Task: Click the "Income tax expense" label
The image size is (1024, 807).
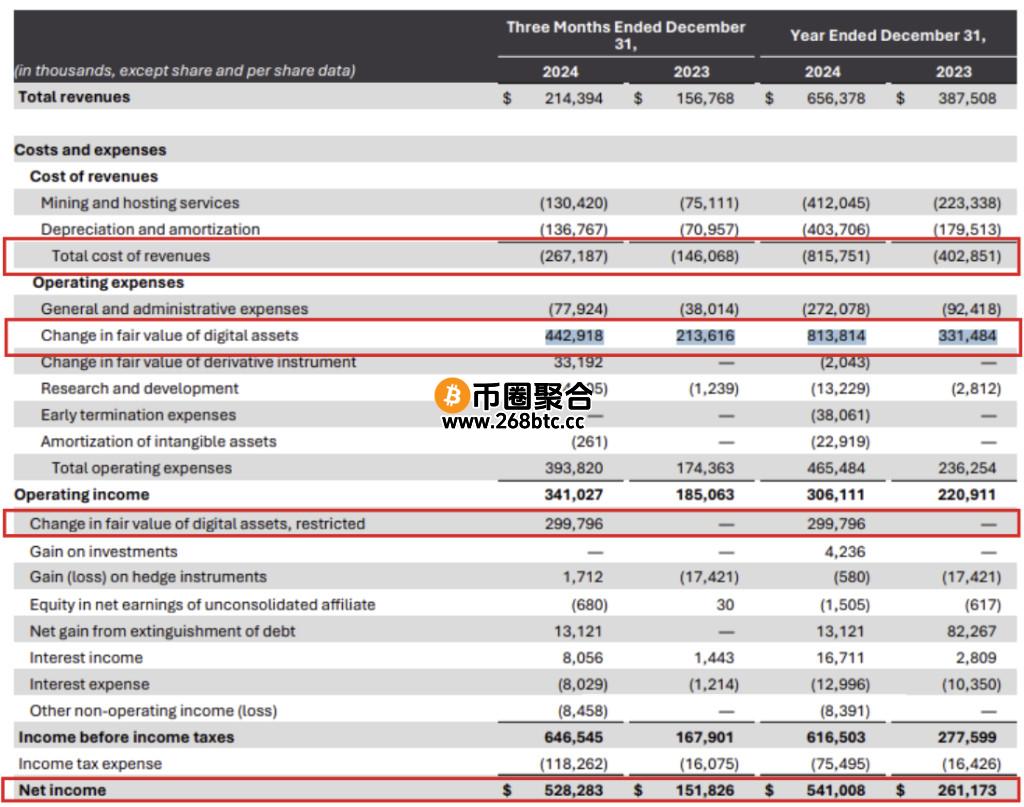Action: [90, 764]
